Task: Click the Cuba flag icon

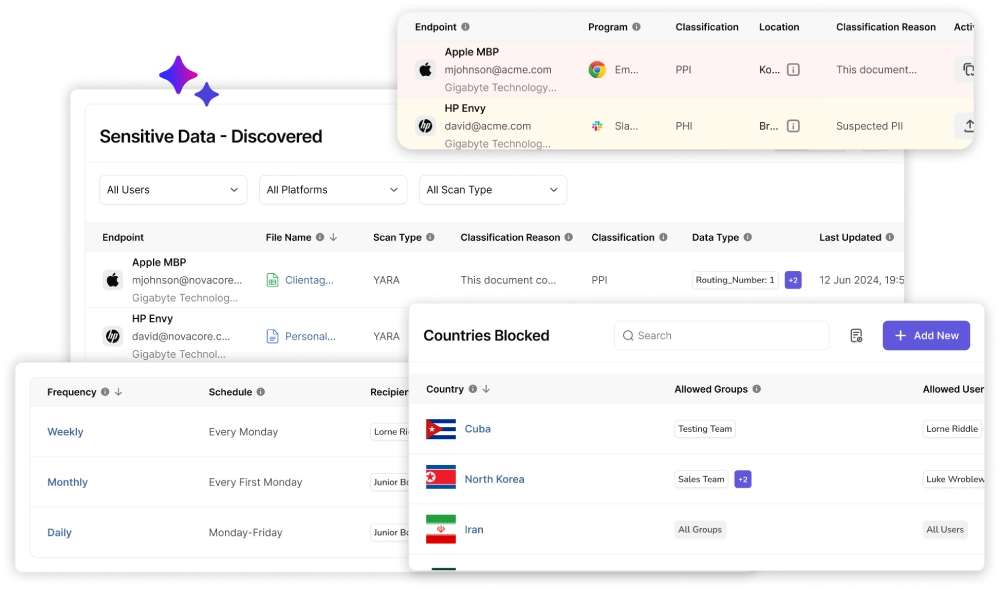Action: coord(441,429)
